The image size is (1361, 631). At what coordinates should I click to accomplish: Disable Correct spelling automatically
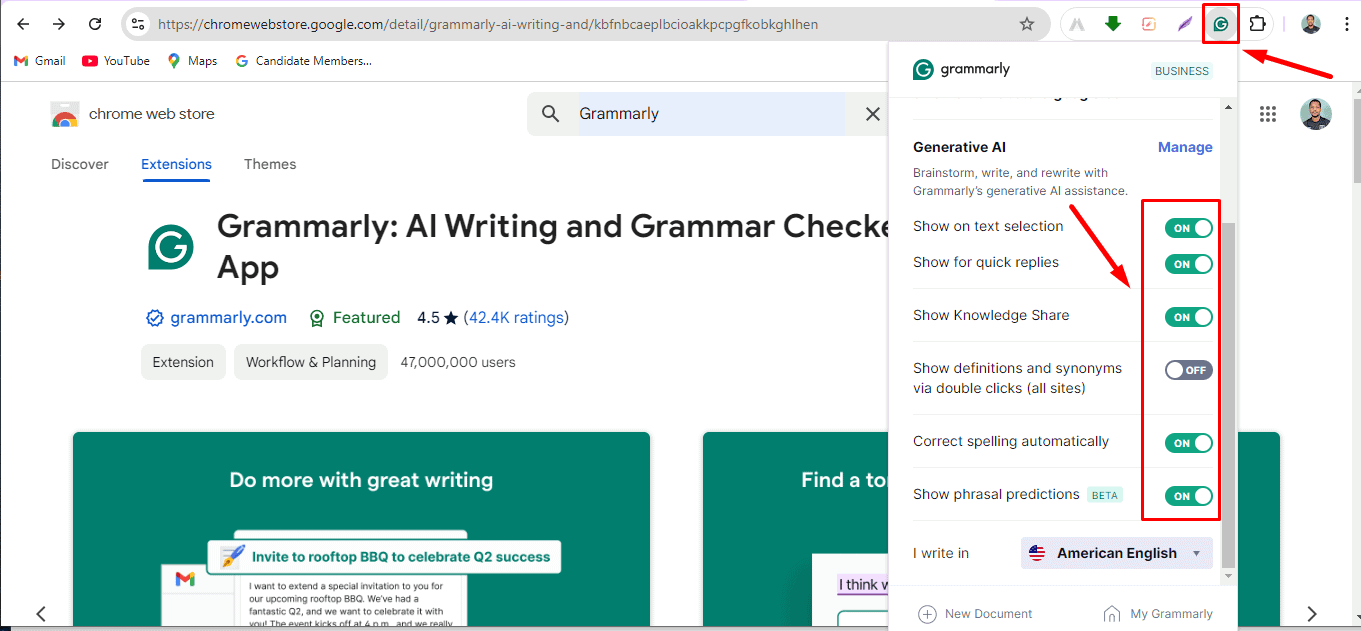[1189, 443]
